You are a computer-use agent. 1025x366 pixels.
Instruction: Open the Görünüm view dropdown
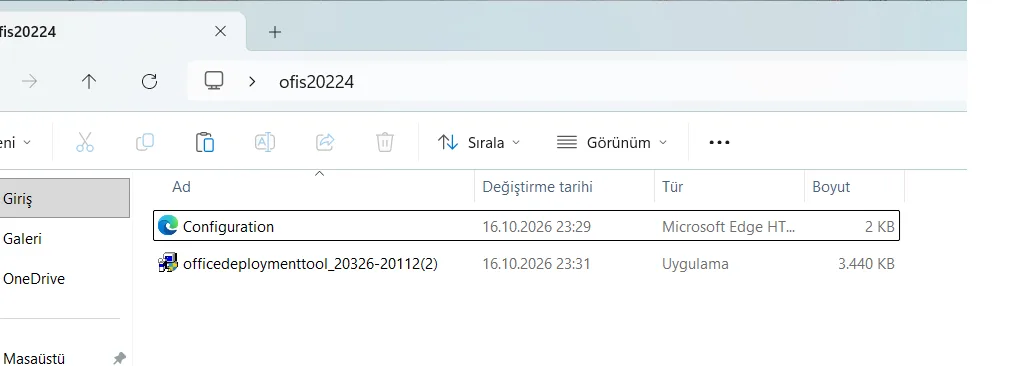(x=612, y=142)
